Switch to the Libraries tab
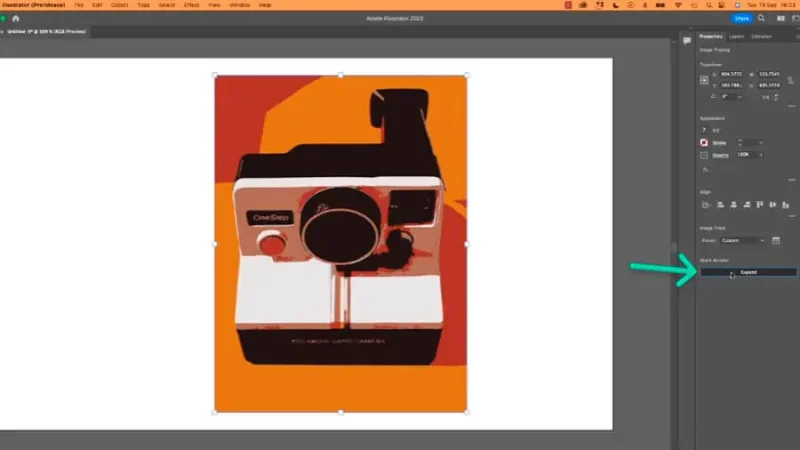Screen dimensions: 800x450 tap(761, 37)
